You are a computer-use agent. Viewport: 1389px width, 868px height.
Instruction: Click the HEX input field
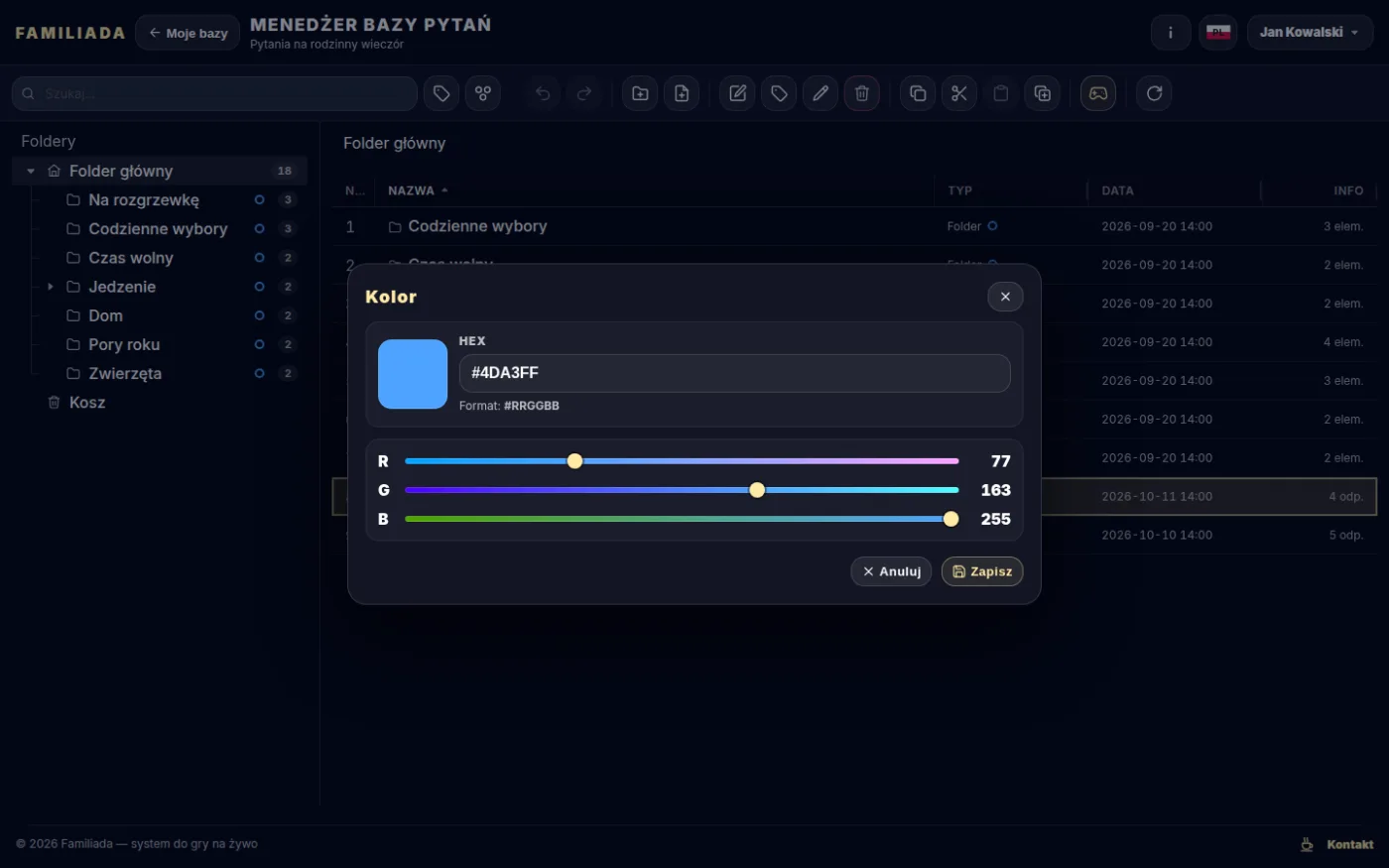click(x=734, y=373)
